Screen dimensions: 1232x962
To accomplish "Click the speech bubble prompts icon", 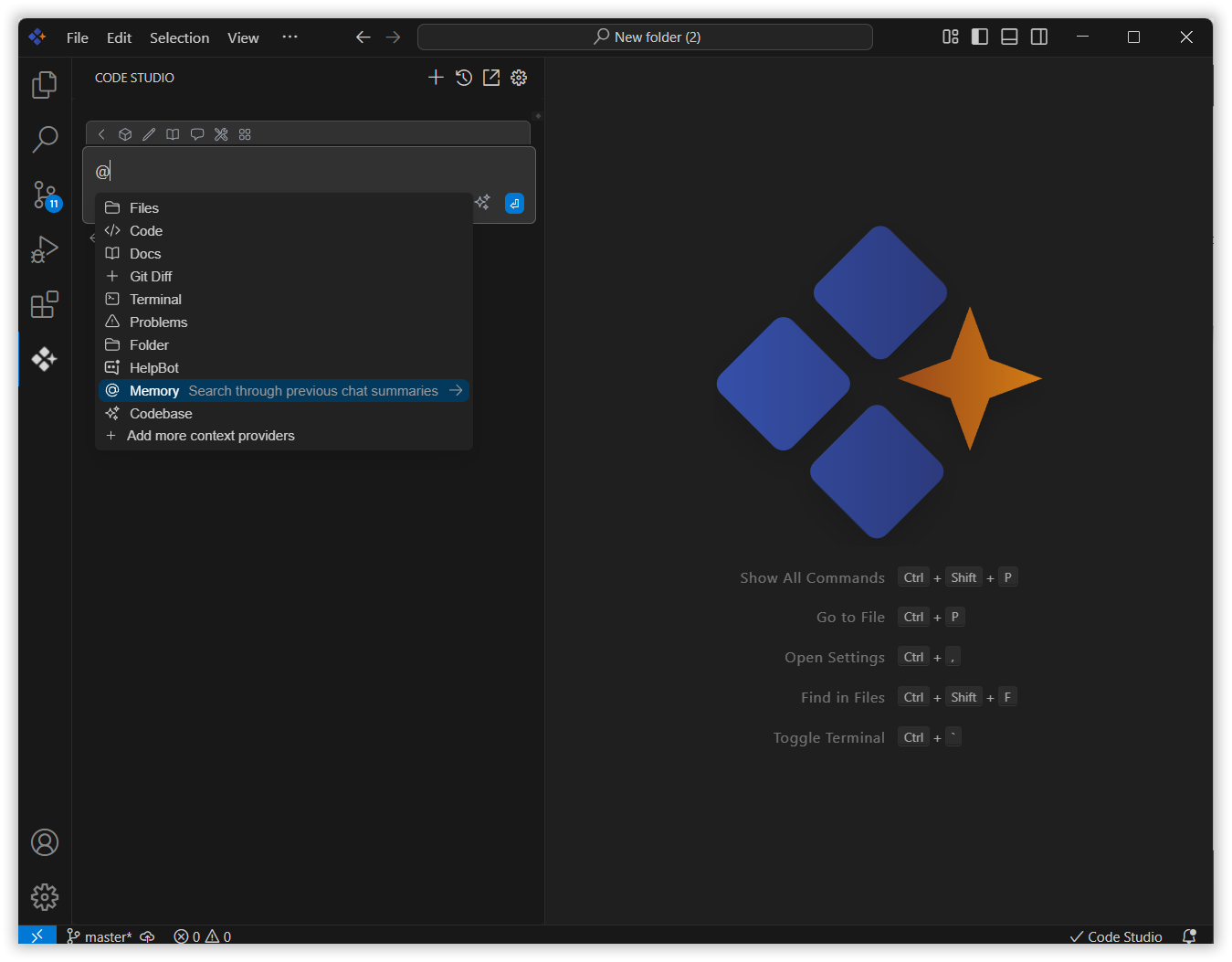I will pyautogui.click(x=197, y=134).
